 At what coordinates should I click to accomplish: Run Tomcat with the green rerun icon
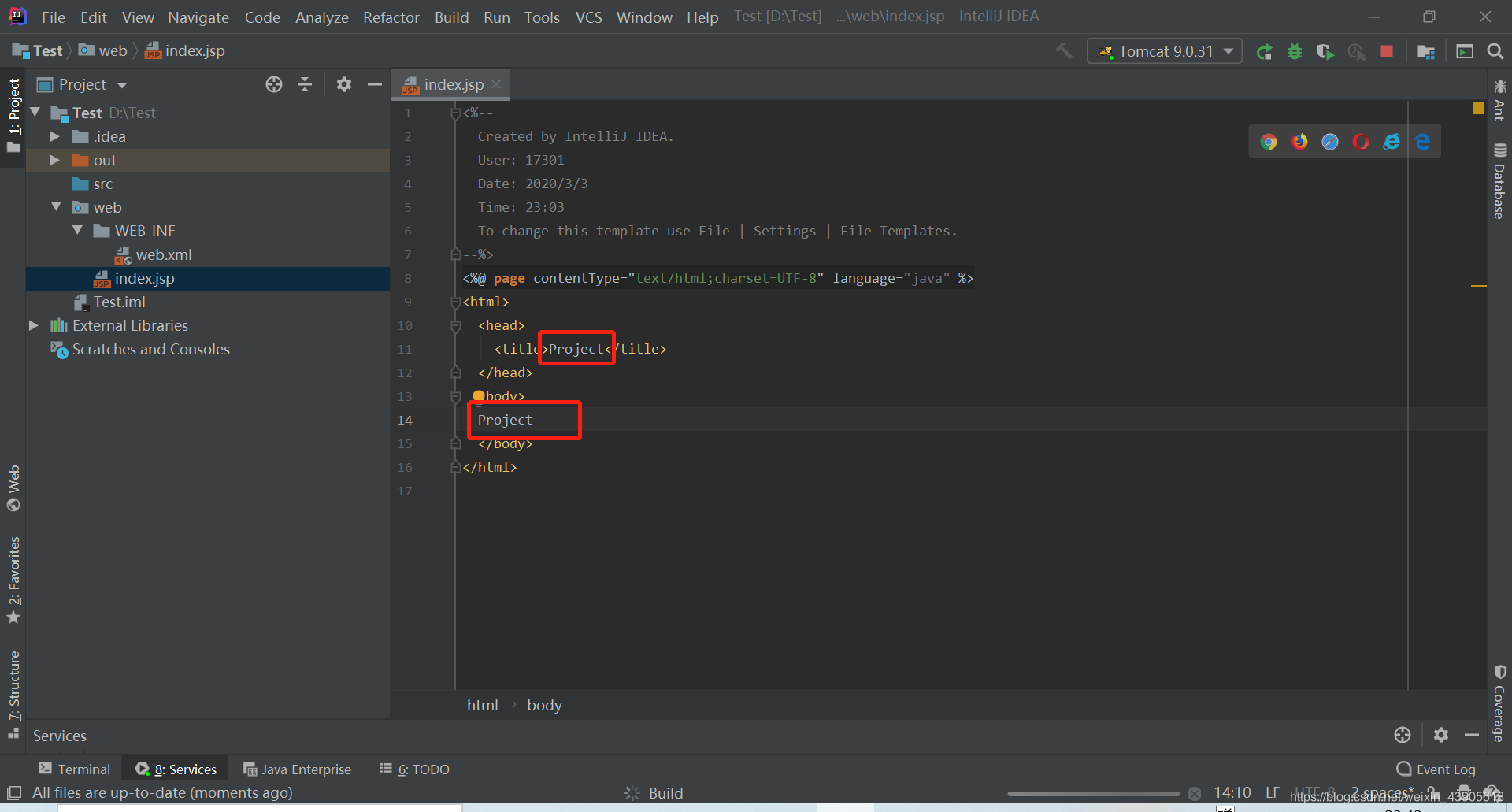1265,52
